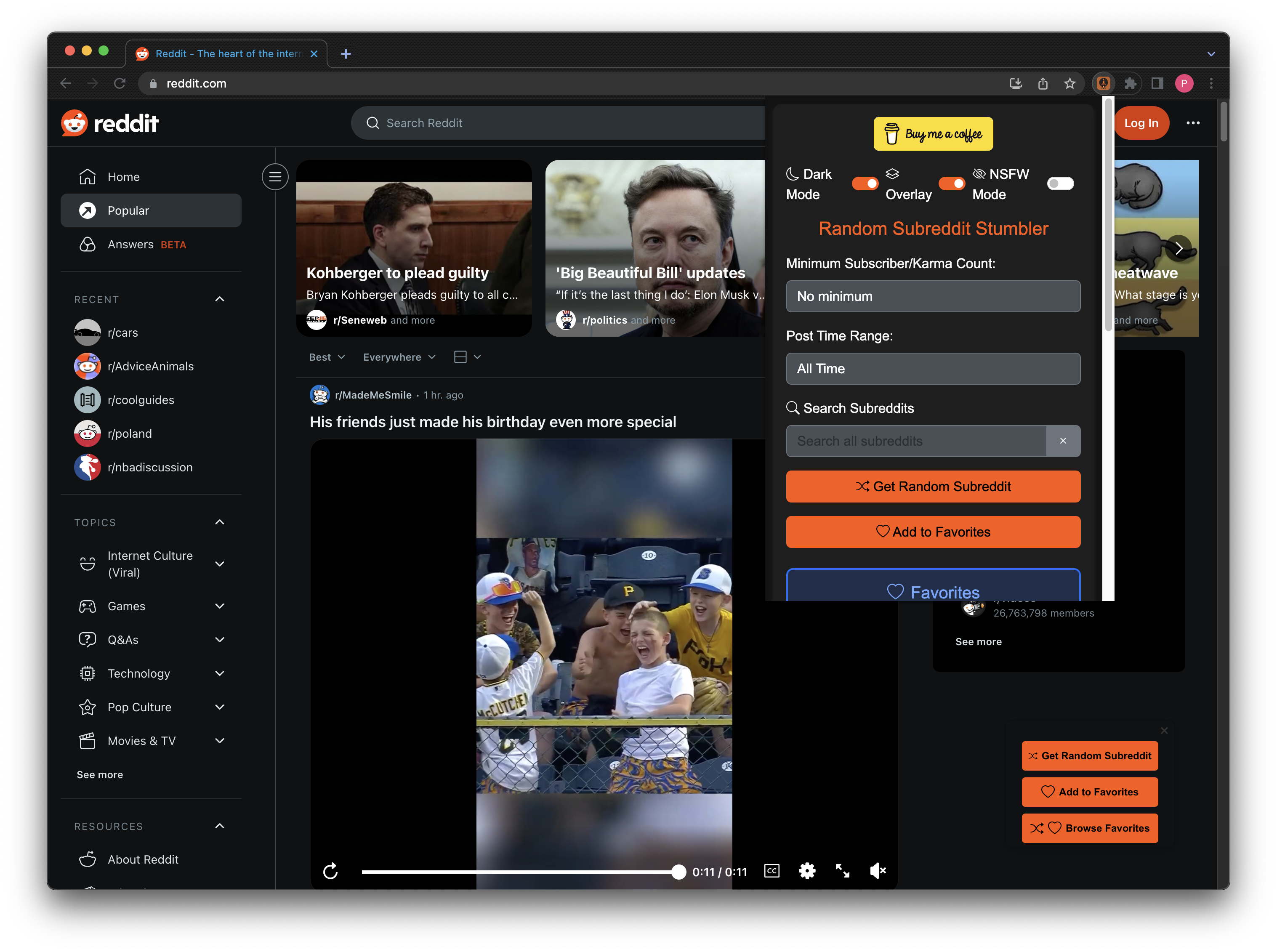Click the install app icon in address bar
1277x952 pixels.
point(1015,84)
